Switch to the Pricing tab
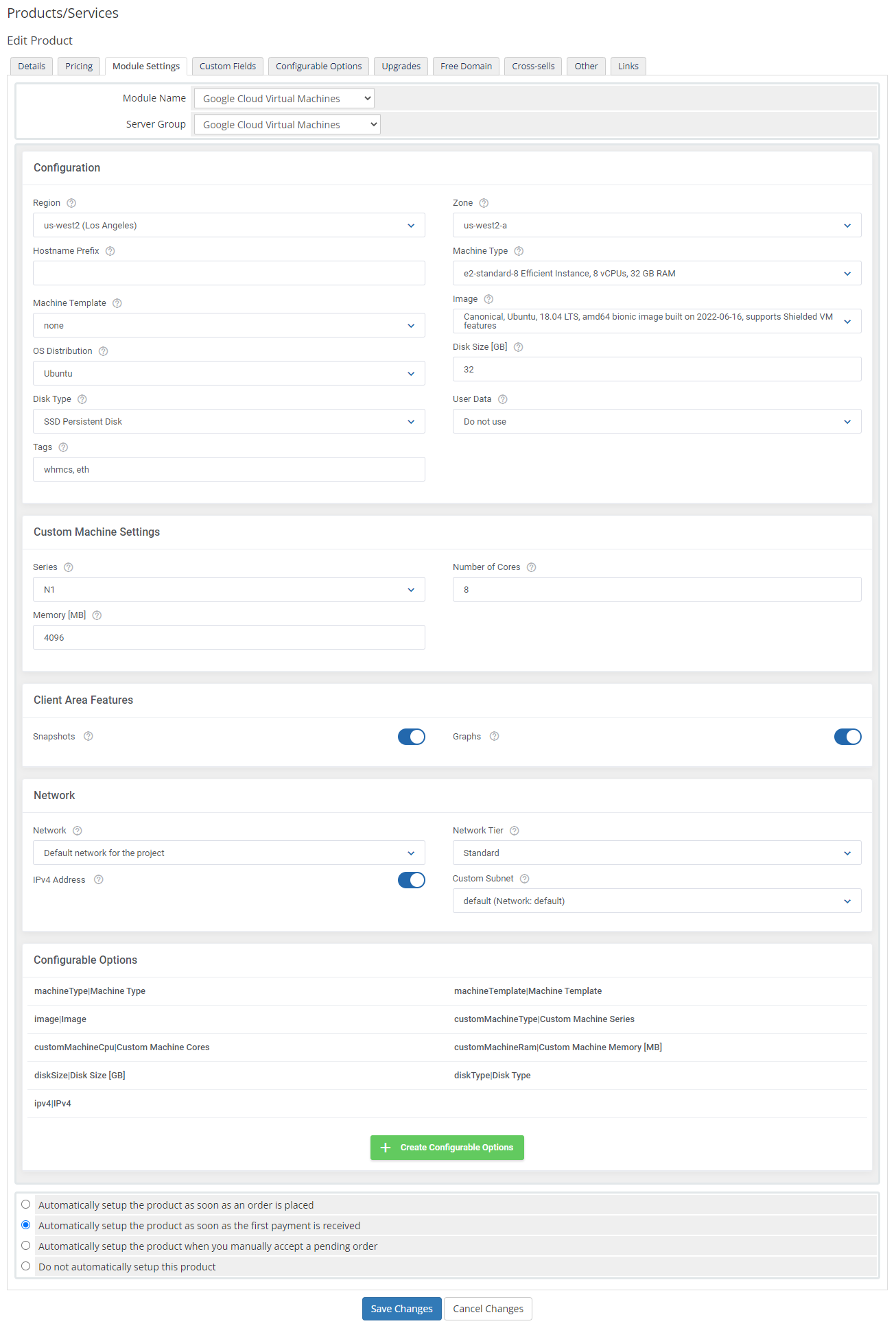896x1328 pixels. coord(79,66)
